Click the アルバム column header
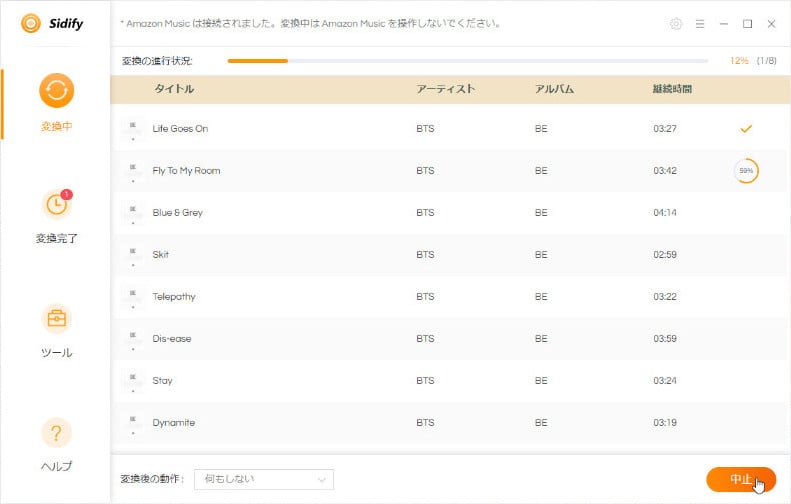 (x=554, y=89)
